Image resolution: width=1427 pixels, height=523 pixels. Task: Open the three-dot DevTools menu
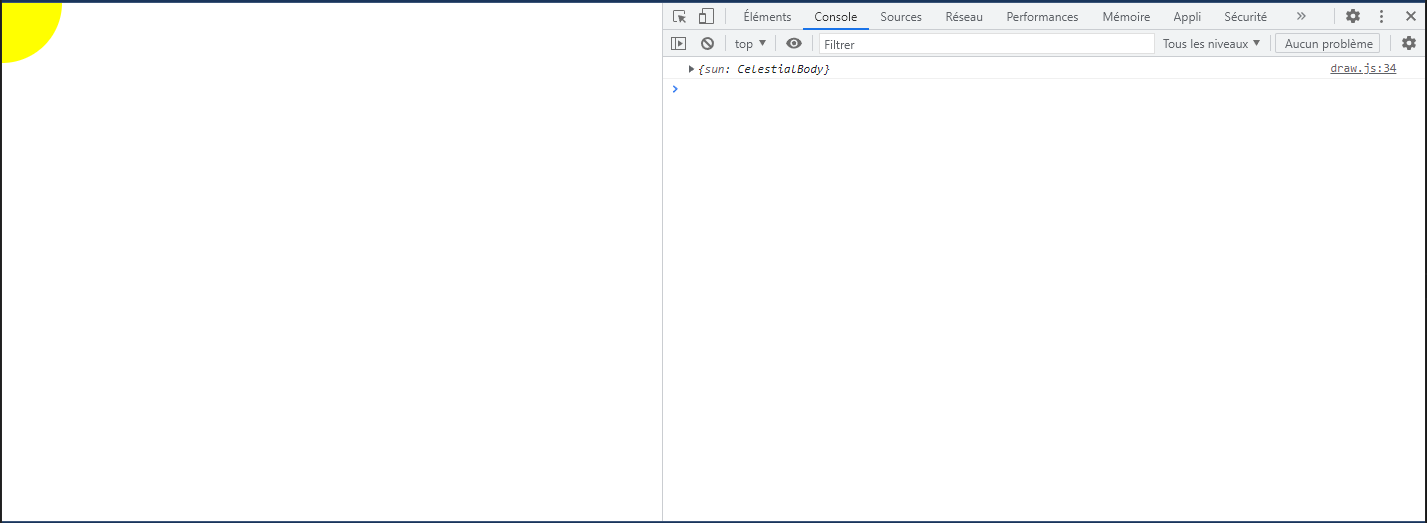pos(1382,16)
